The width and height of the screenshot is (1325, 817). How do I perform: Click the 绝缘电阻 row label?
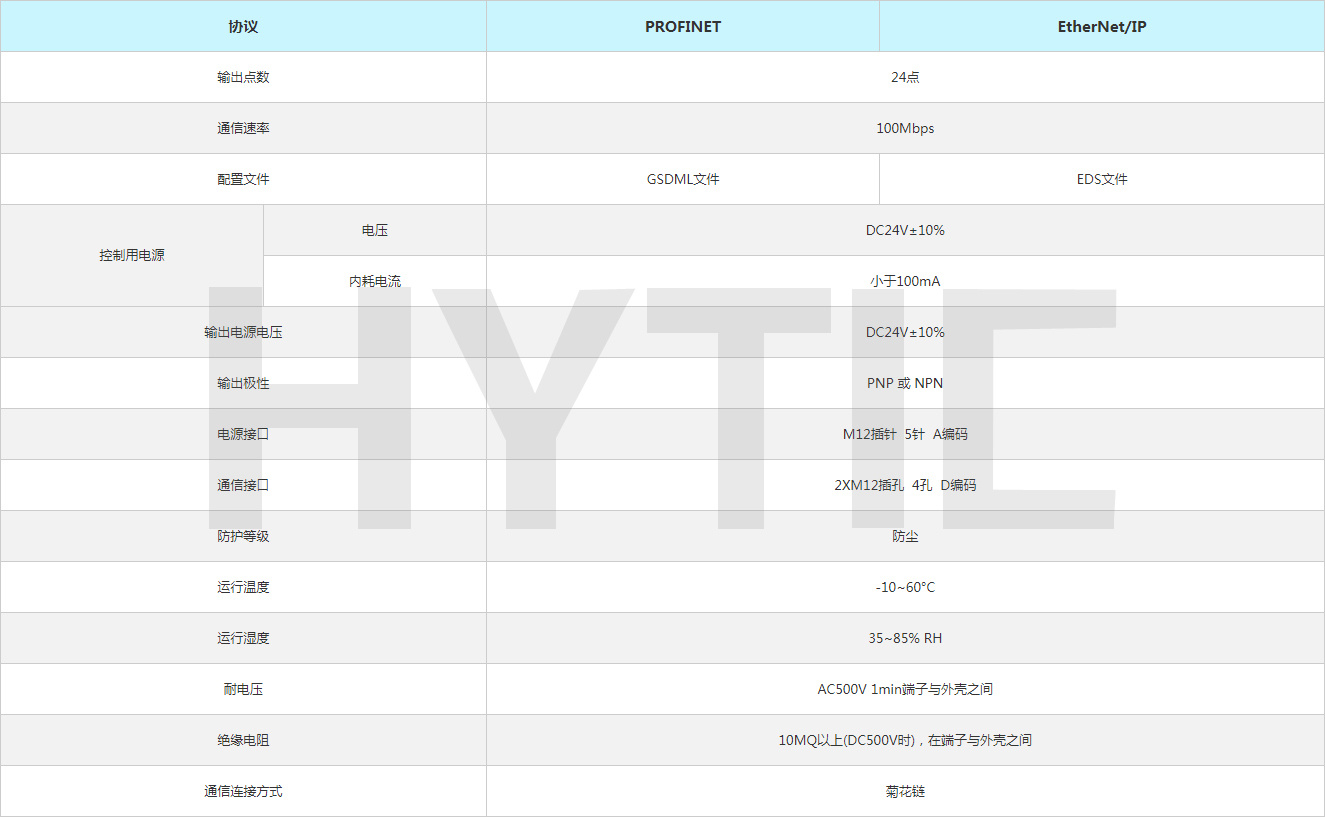pos(243,740)
